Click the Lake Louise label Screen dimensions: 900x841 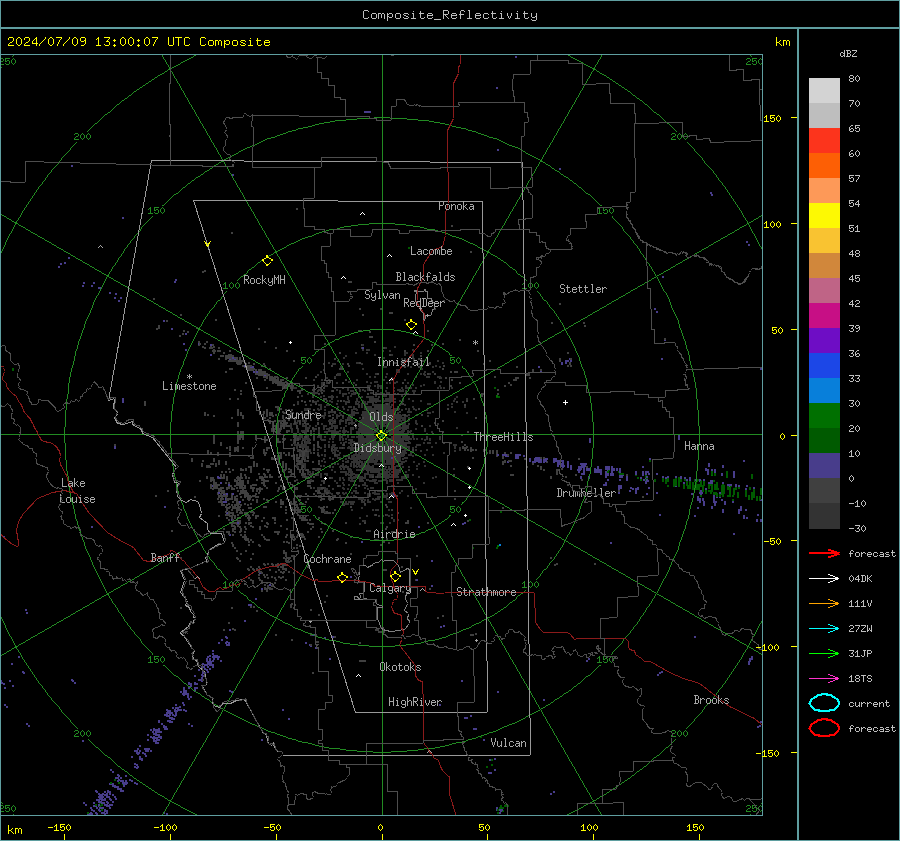tap(77, 491)
